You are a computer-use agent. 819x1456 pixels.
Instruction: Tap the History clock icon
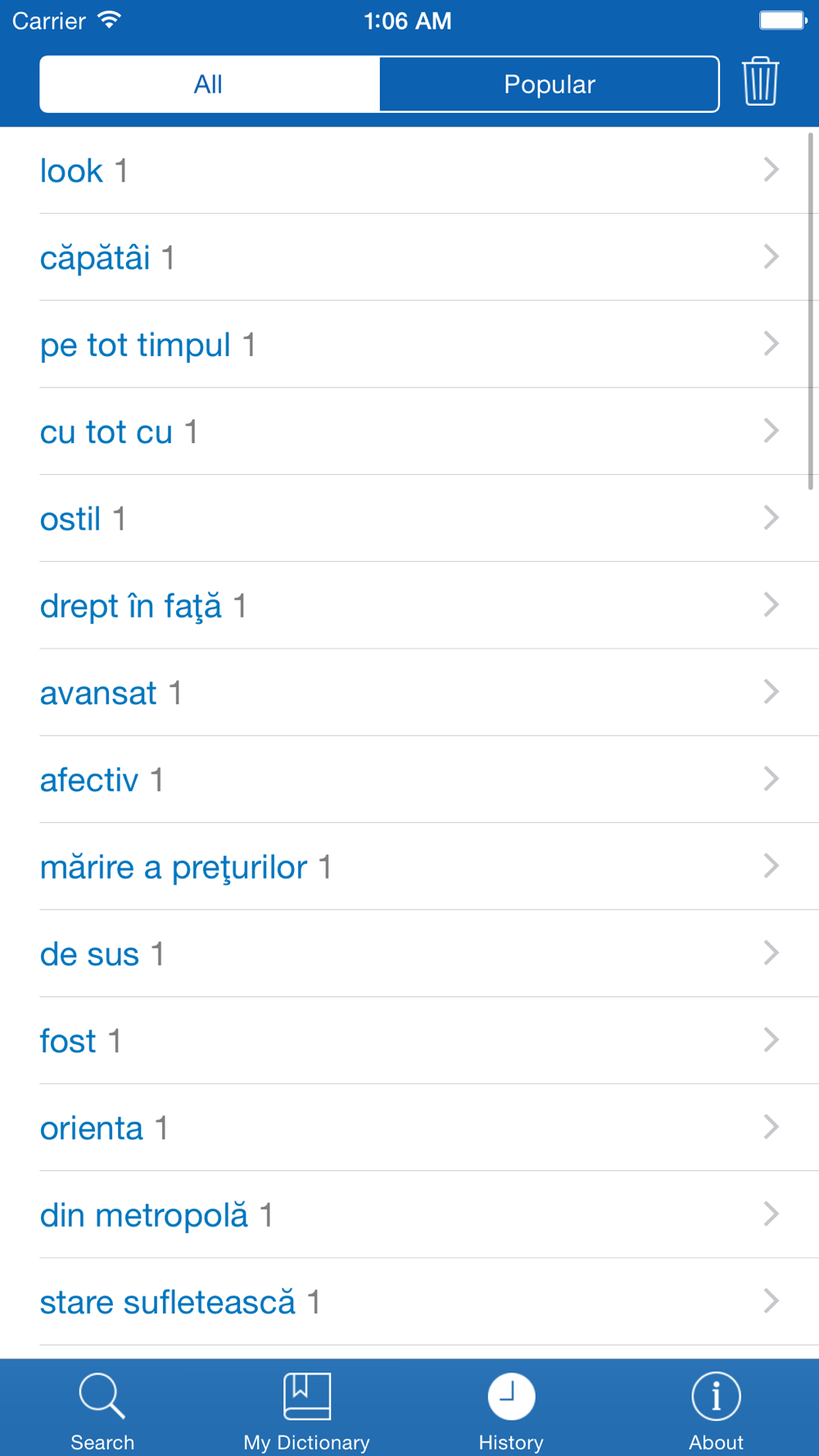[511, 1395]
